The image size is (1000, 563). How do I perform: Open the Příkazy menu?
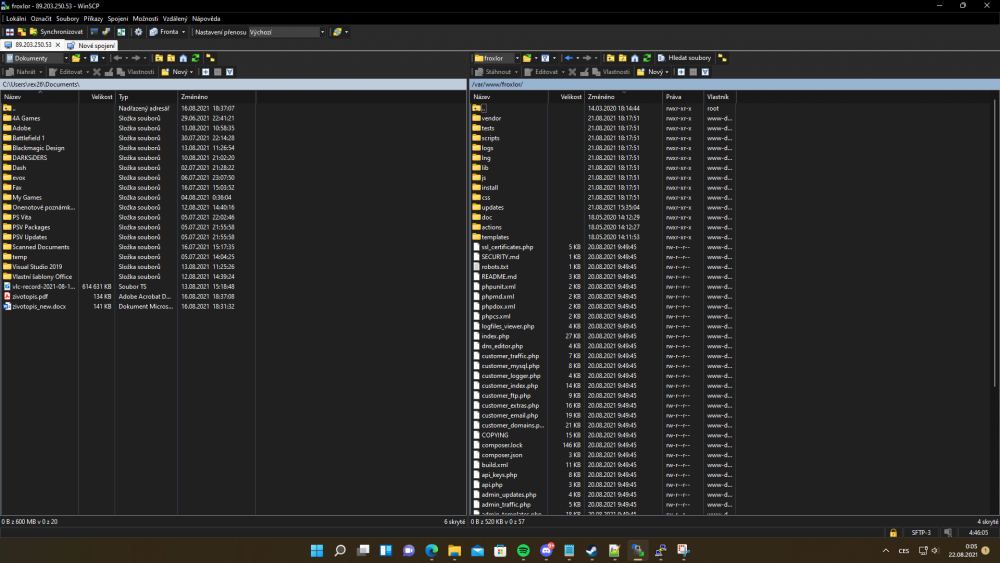click(93, 19)
